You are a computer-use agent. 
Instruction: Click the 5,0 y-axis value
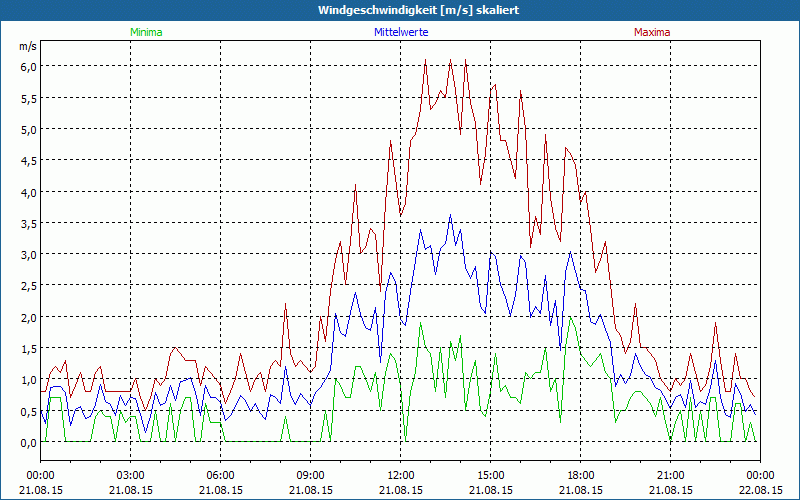point(28,129)
